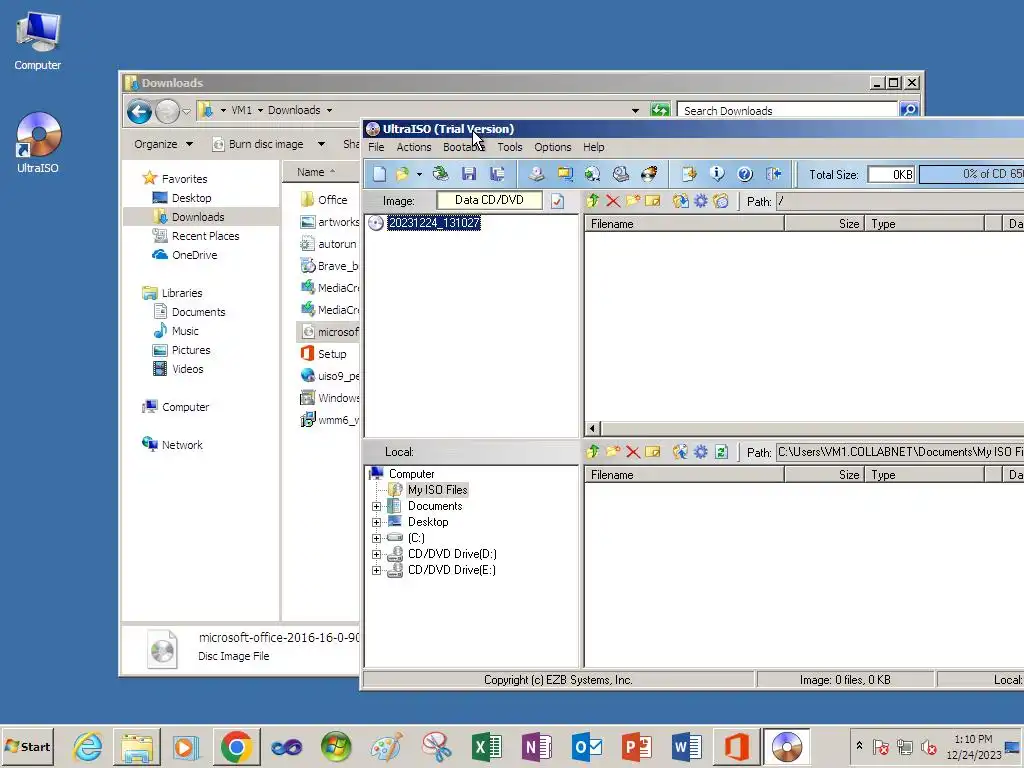Open the File menu in UltraISO
Screen dimensions: 1024x768
pyautogui.click(x=376, y=147)
